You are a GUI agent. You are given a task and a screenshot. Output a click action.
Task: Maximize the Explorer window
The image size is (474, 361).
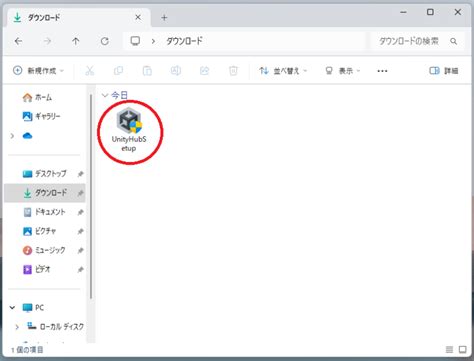click(430, 12)
